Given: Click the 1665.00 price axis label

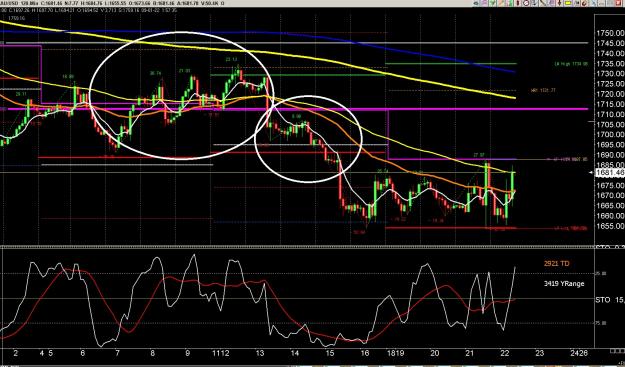Looking at the screenshot, I should point(610,206).
